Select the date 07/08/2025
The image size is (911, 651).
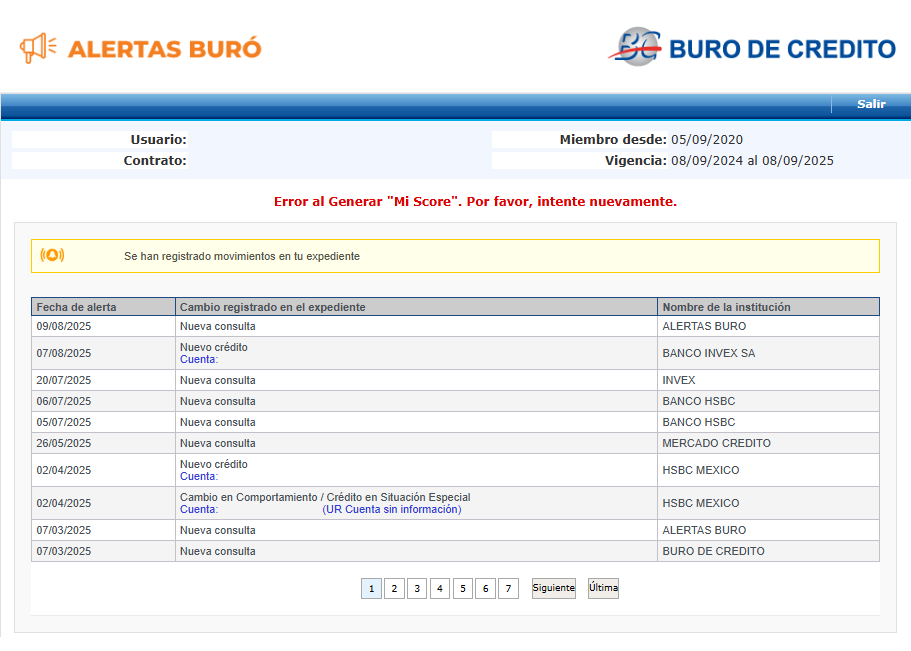[64, 353]
